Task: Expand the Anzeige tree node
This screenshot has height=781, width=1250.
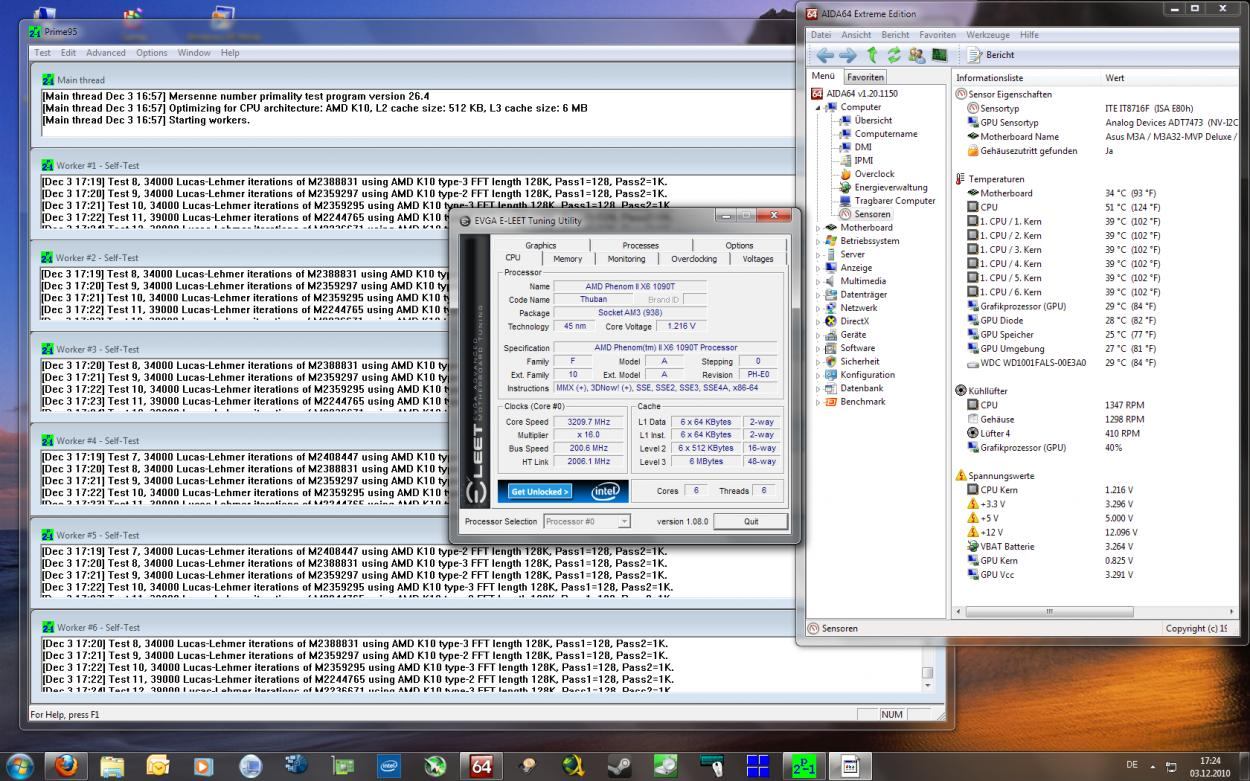Action: pos(818,268)
